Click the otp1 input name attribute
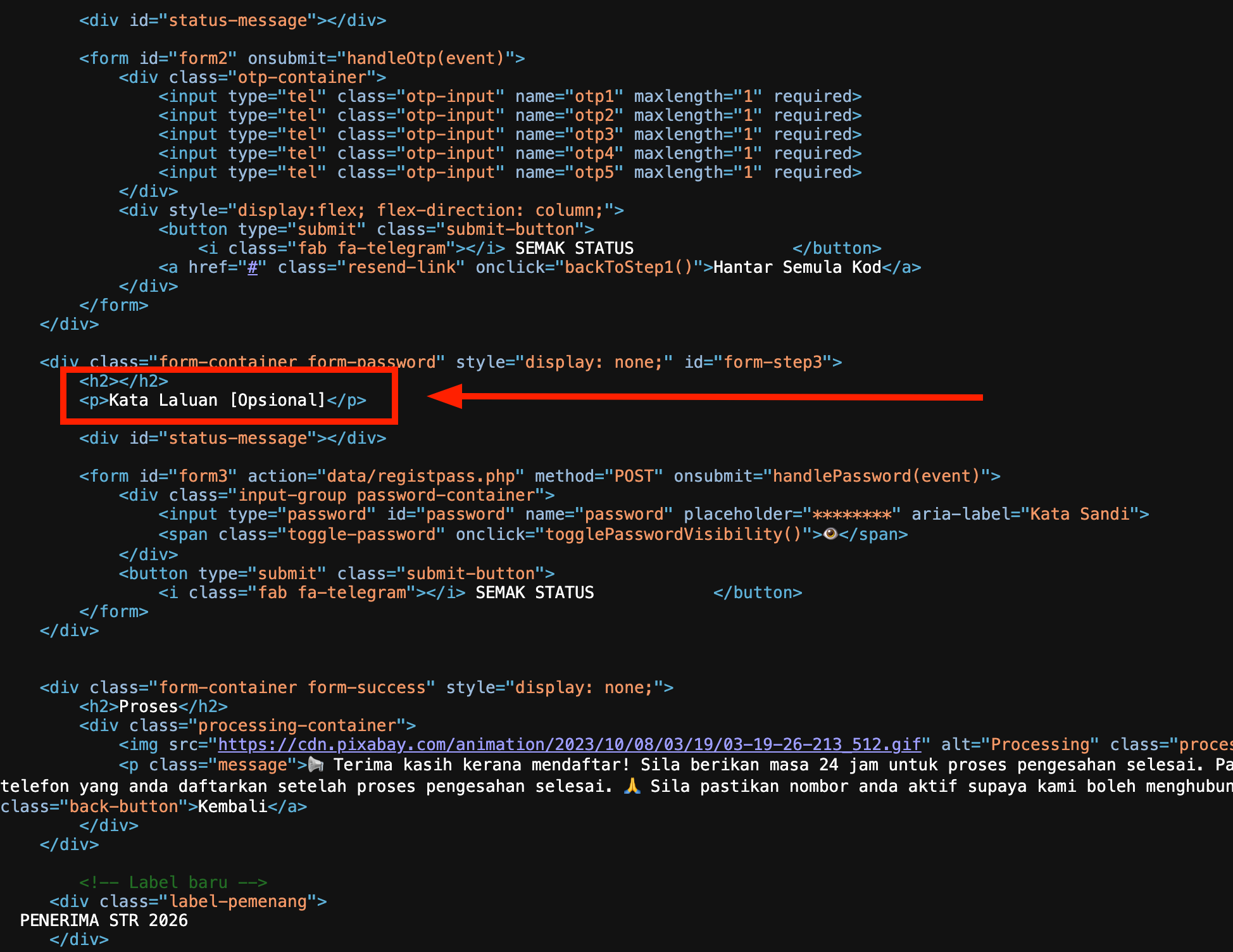 [594, 96]
